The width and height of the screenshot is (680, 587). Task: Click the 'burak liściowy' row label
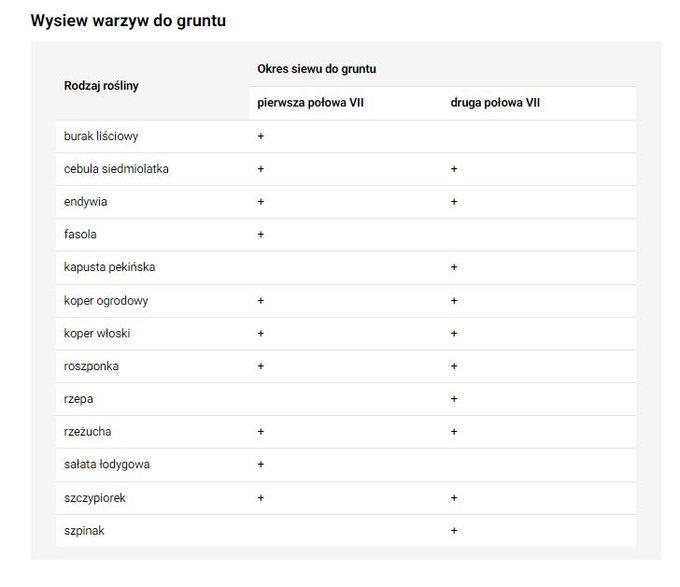tap(101, 136)
